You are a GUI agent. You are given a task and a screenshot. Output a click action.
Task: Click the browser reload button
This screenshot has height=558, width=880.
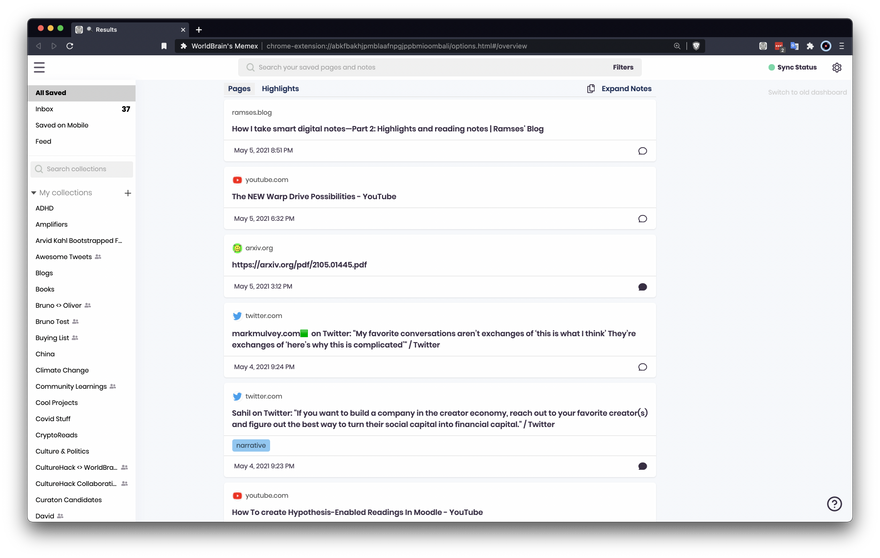pos(70,46)
